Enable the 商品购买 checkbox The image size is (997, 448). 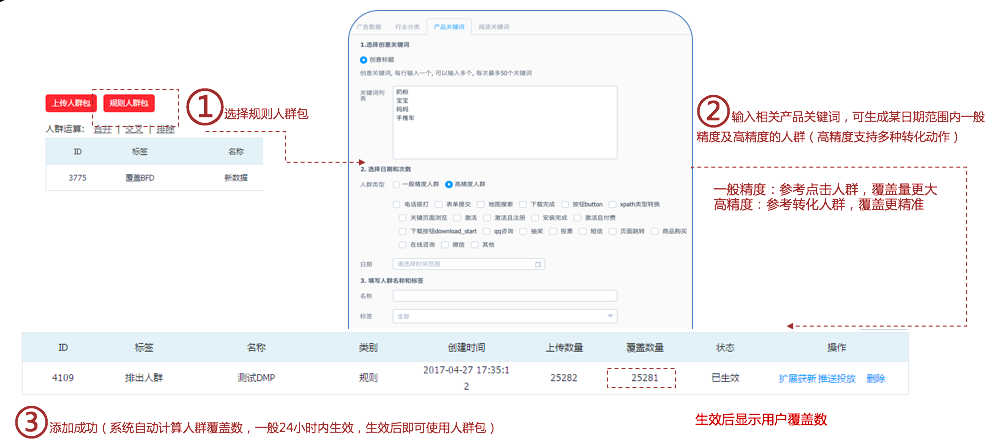(654, 231)
